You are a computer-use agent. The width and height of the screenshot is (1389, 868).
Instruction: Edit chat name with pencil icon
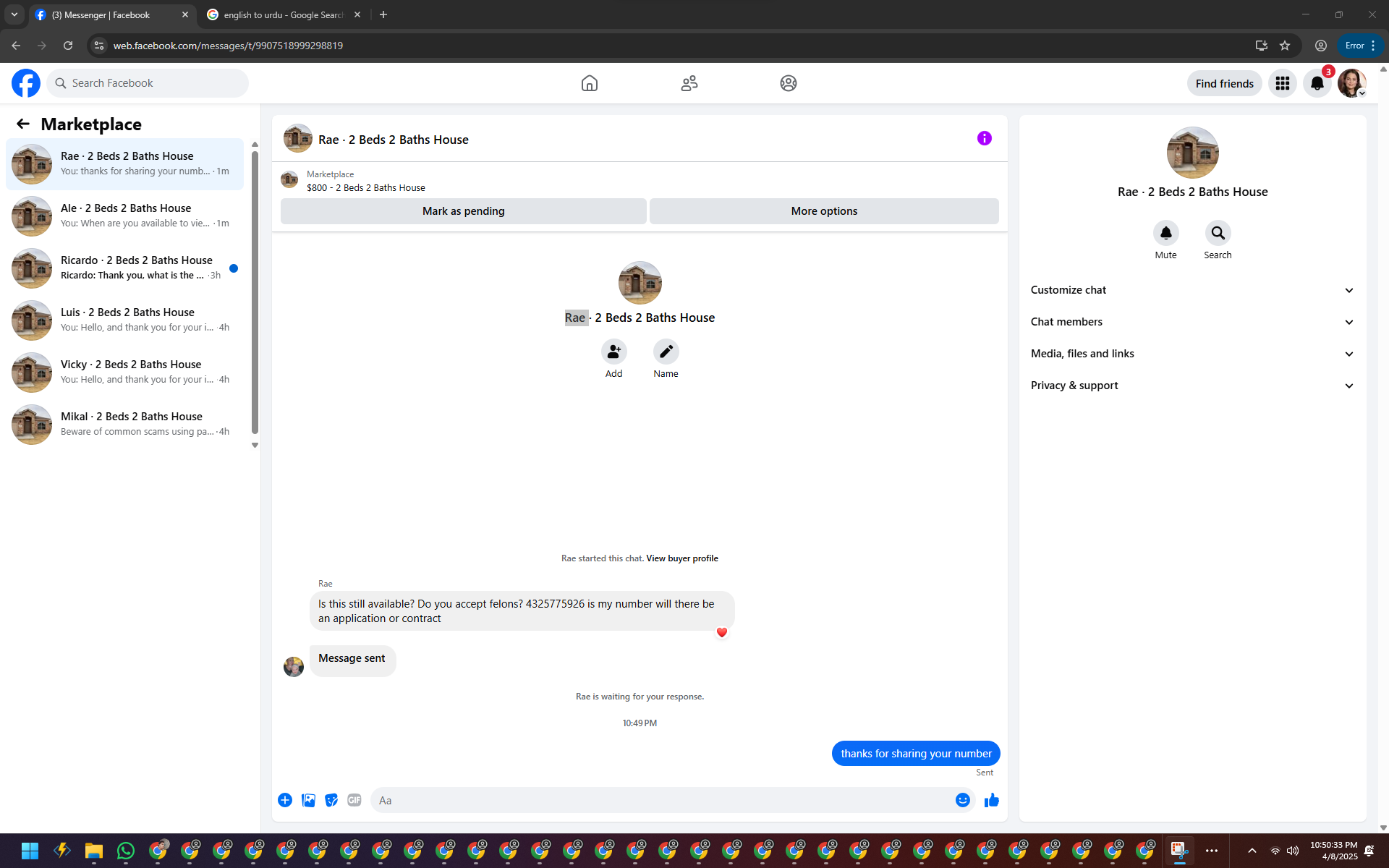coord(666,352)
